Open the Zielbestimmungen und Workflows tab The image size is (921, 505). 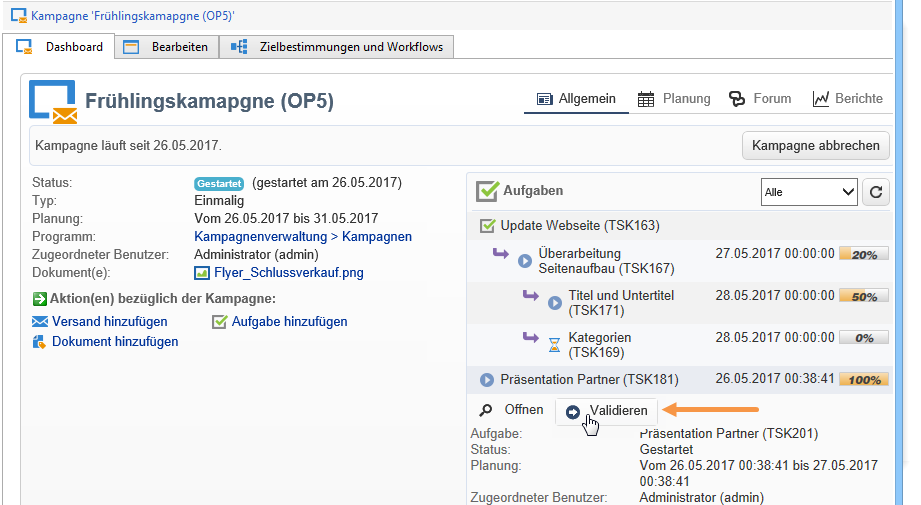(x=337, y=47)
